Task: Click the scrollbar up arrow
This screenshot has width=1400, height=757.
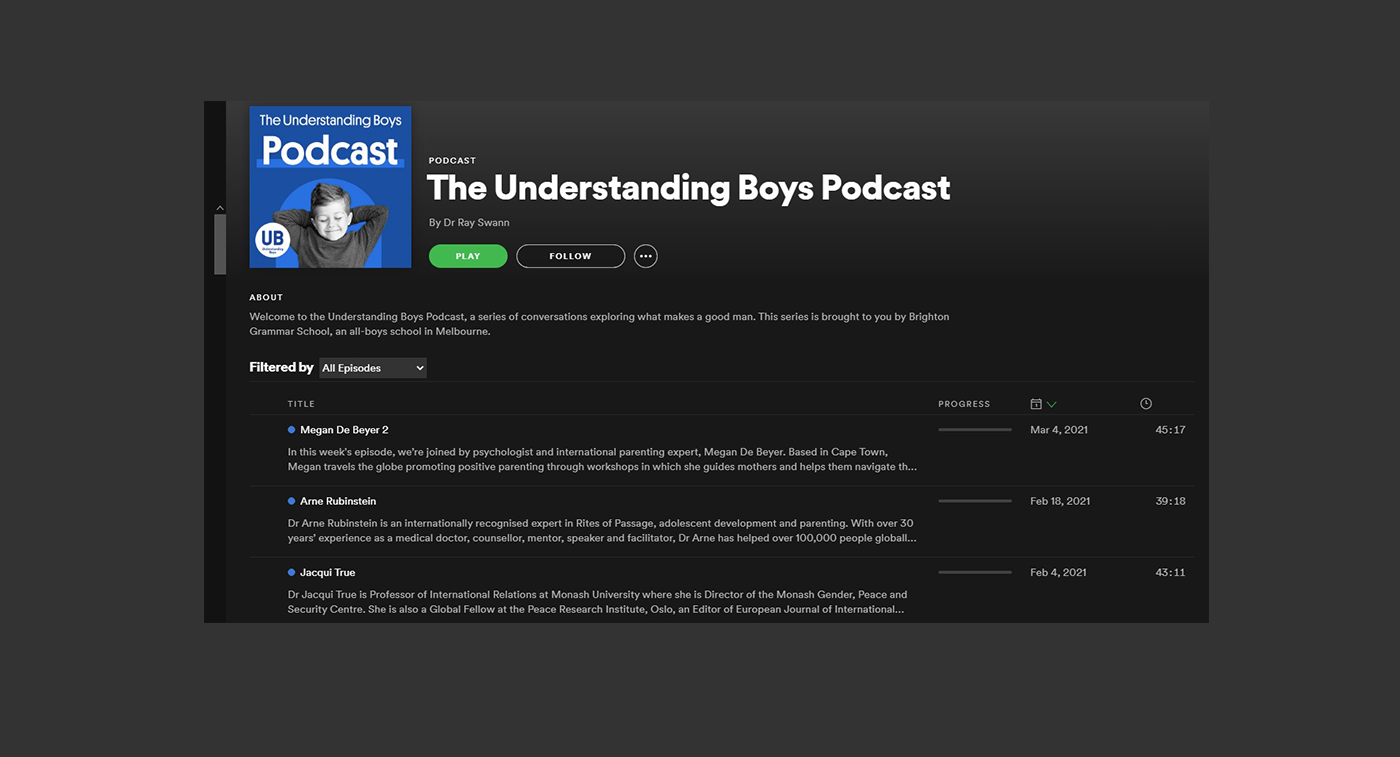Action: click(220, 208)
